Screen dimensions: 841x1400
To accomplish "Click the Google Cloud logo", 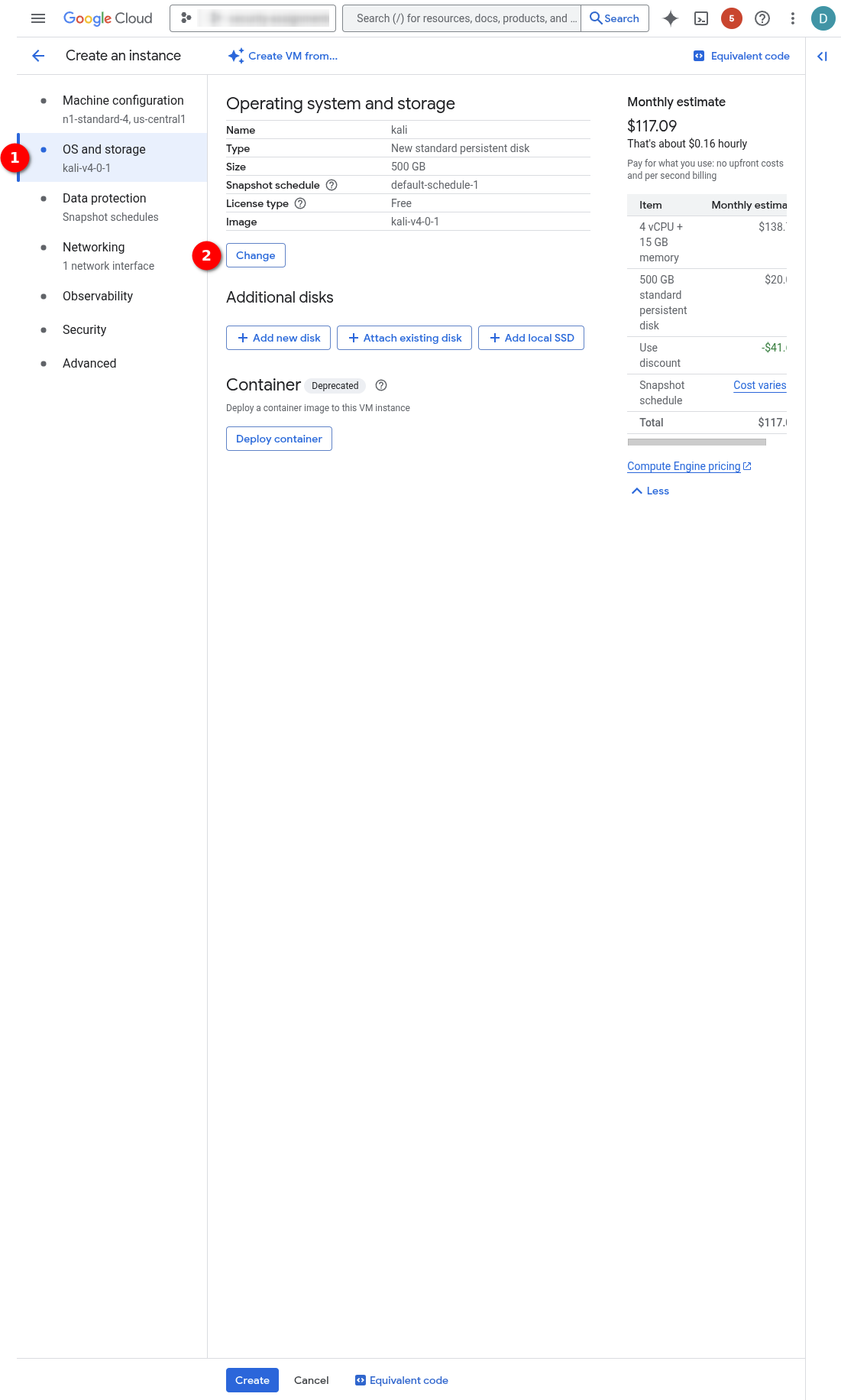I will point(108,18).
